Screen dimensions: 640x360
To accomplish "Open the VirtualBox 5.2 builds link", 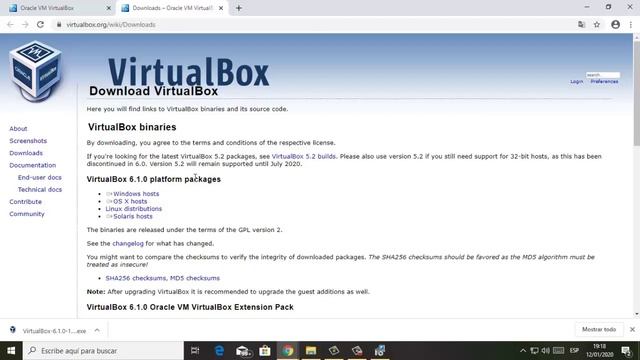I will click(304, 156).
